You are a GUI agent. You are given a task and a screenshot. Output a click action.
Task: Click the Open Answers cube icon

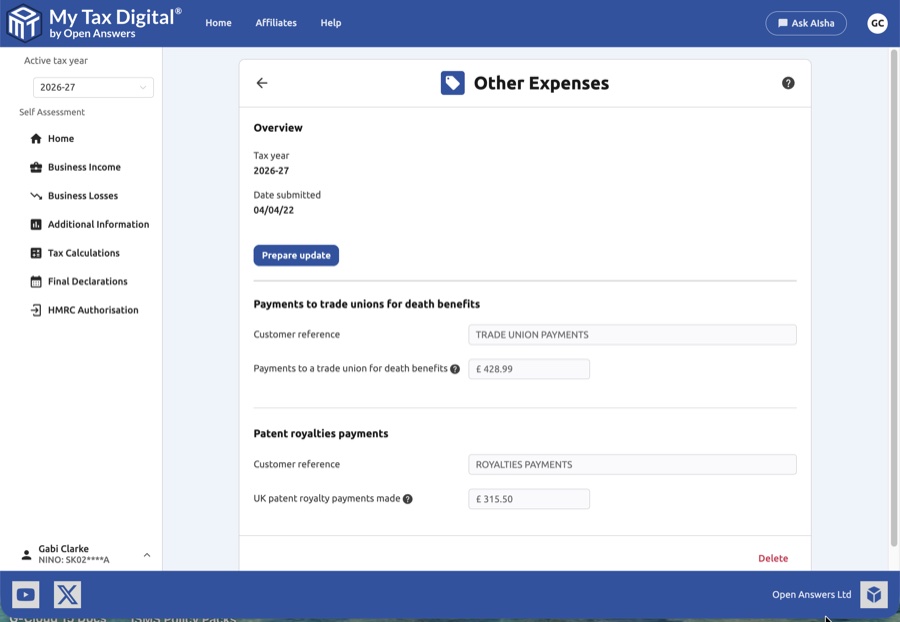click(x=873, y=594)
